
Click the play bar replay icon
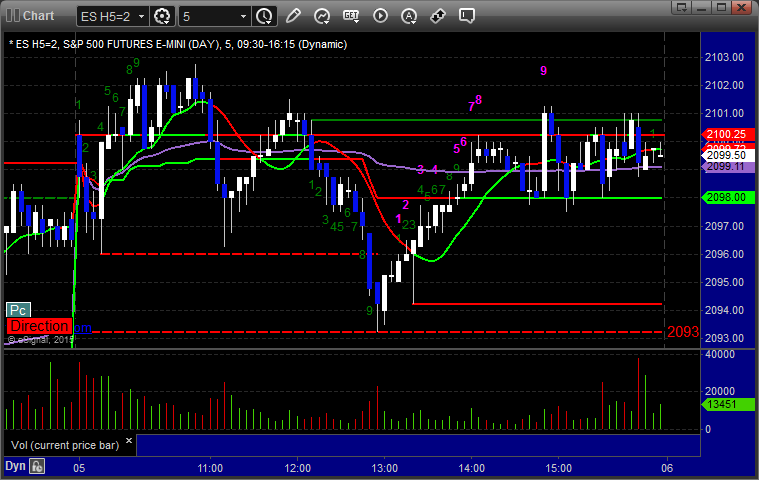380,16
